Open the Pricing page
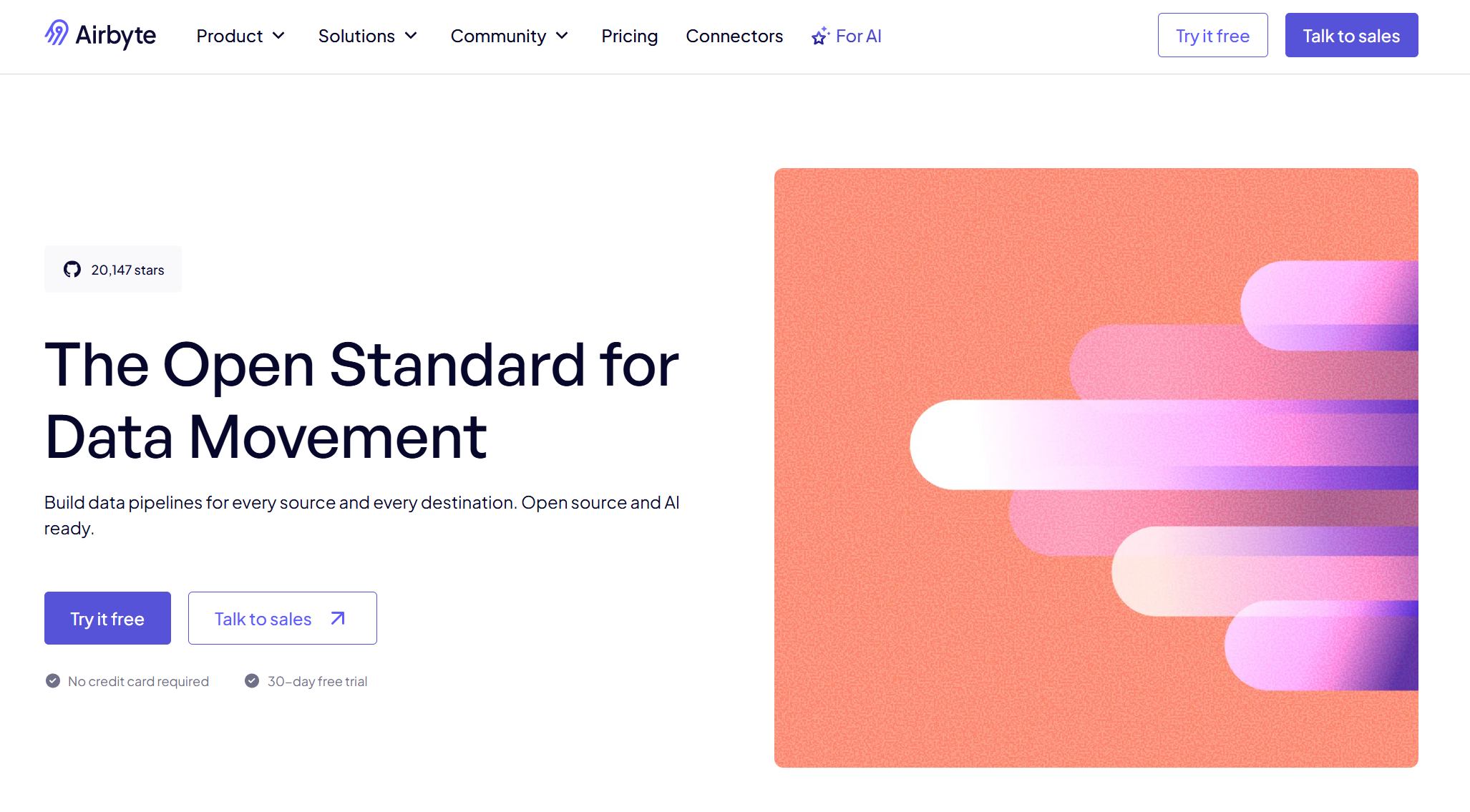This screenshot has height=812, width=1470. 629,36
